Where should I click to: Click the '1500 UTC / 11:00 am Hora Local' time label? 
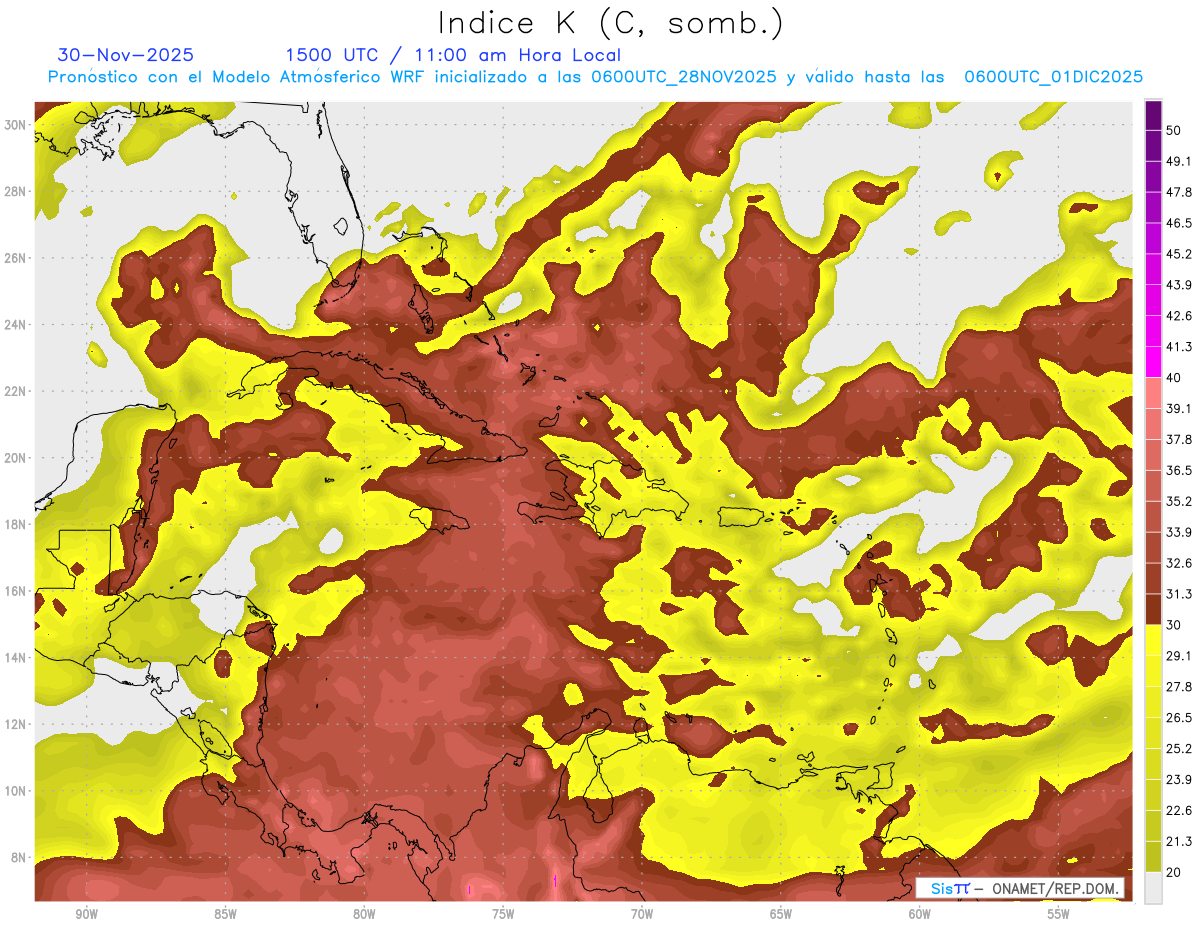tap(453, 55)
